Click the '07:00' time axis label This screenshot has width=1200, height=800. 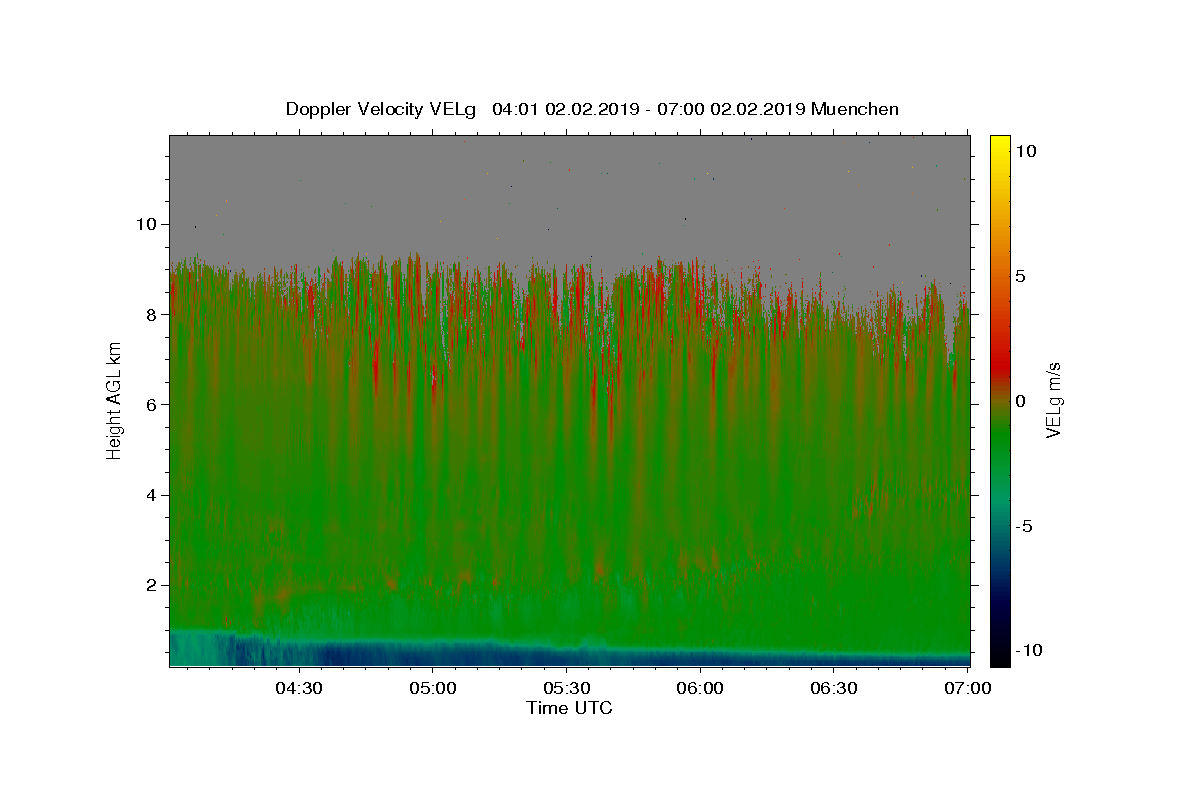point(968,688)
